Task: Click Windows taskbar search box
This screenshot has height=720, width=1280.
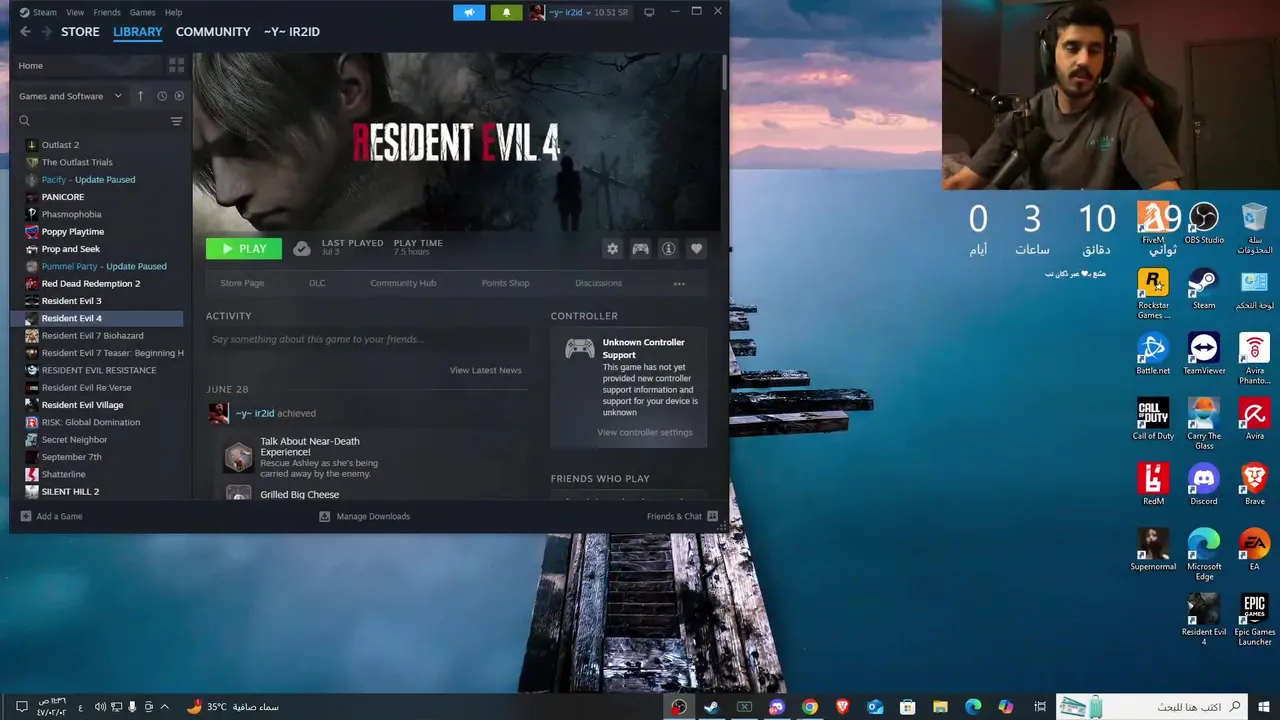Action: click(x=1153, y=707)
